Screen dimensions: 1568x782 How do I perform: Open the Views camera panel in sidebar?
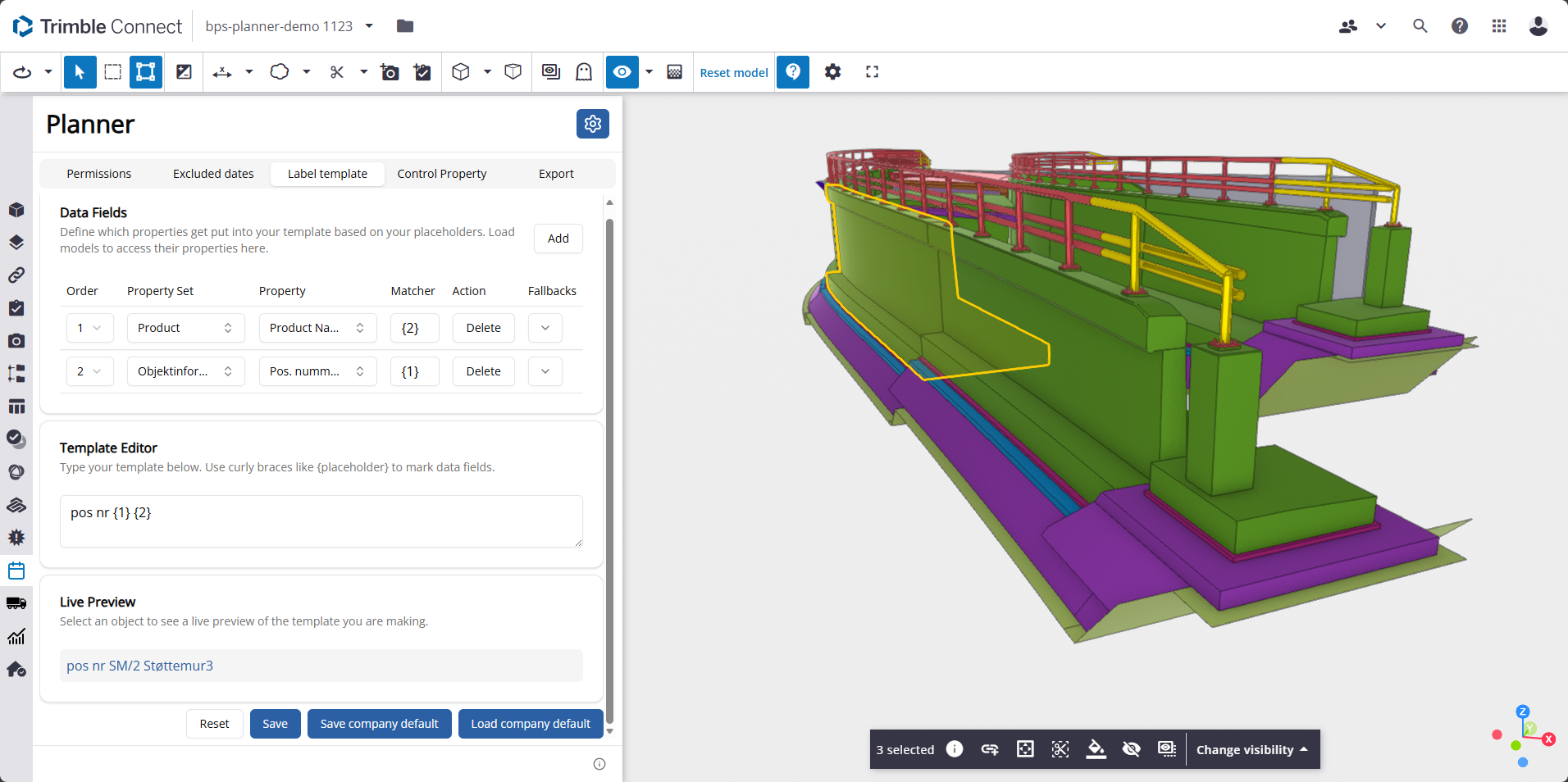point(16,341)
